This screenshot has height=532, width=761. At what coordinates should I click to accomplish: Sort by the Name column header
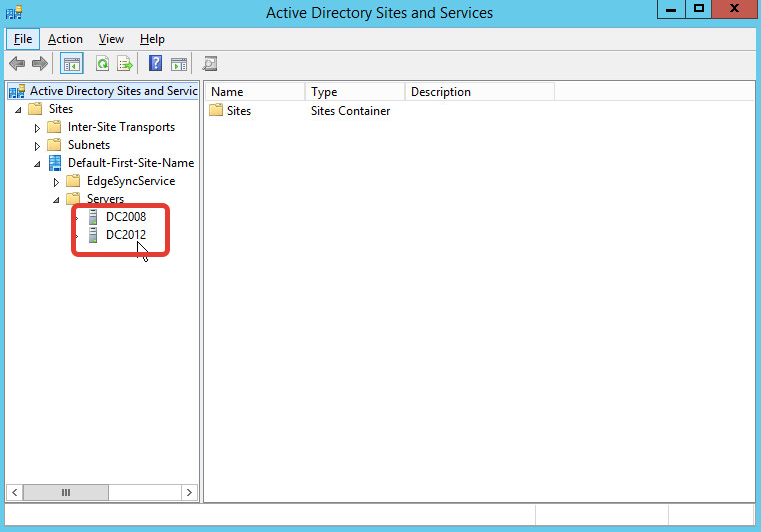[255, 92]
